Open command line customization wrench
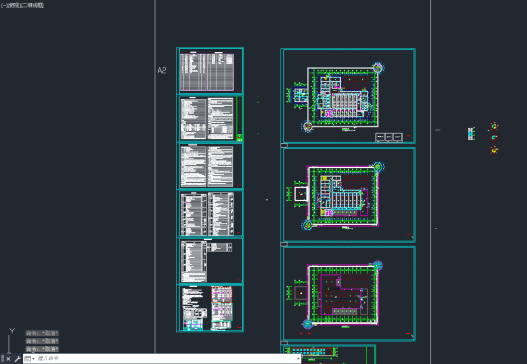The image size is (527, 364). click(x=17, y=359)
